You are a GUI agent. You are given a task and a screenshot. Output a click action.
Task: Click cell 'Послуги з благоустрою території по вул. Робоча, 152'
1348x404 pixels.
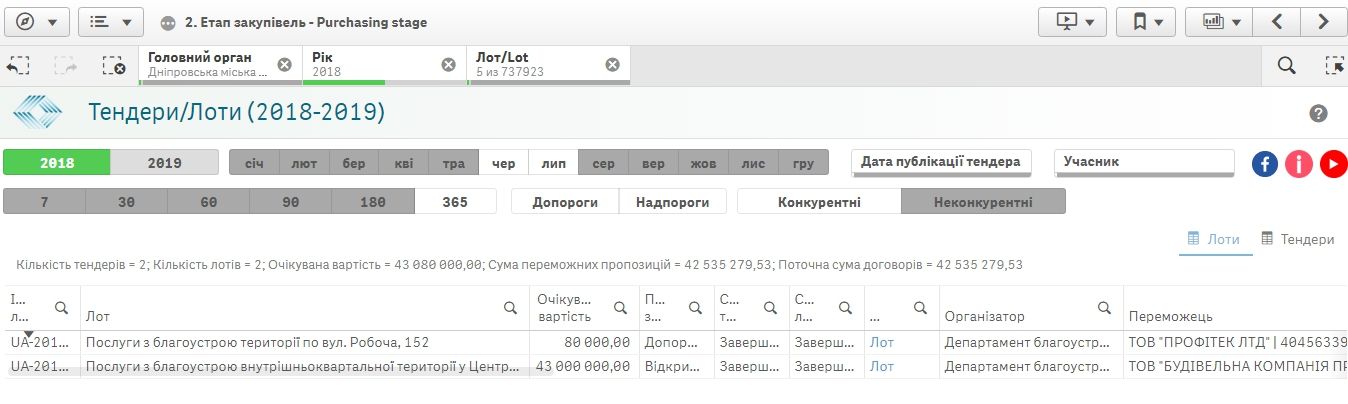pos(305,341)
